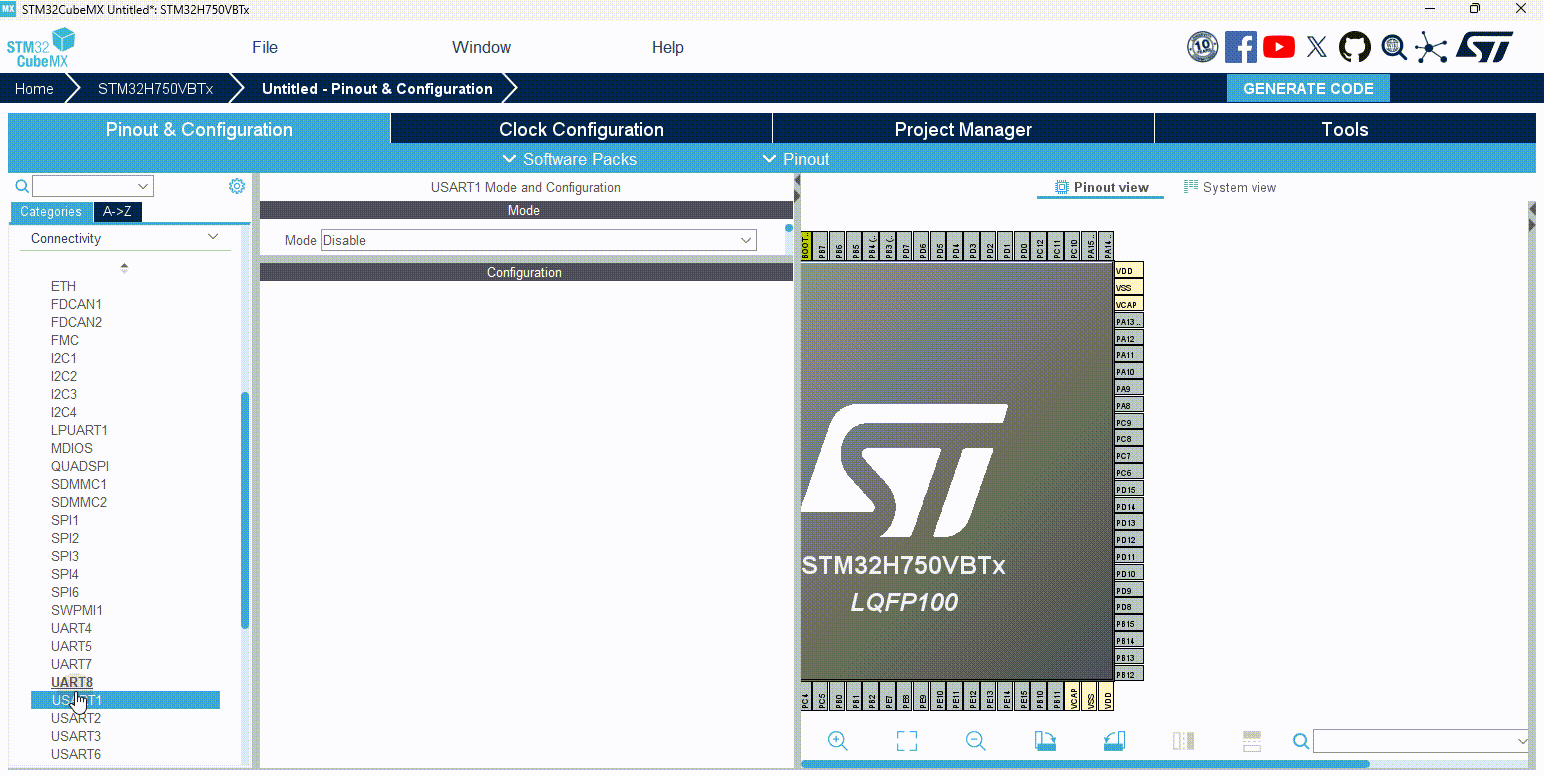Image resolution: width=1544 pixels, height=776 pixels.
Task: Click the vertical split view icon
Action: click(1183, 741)
